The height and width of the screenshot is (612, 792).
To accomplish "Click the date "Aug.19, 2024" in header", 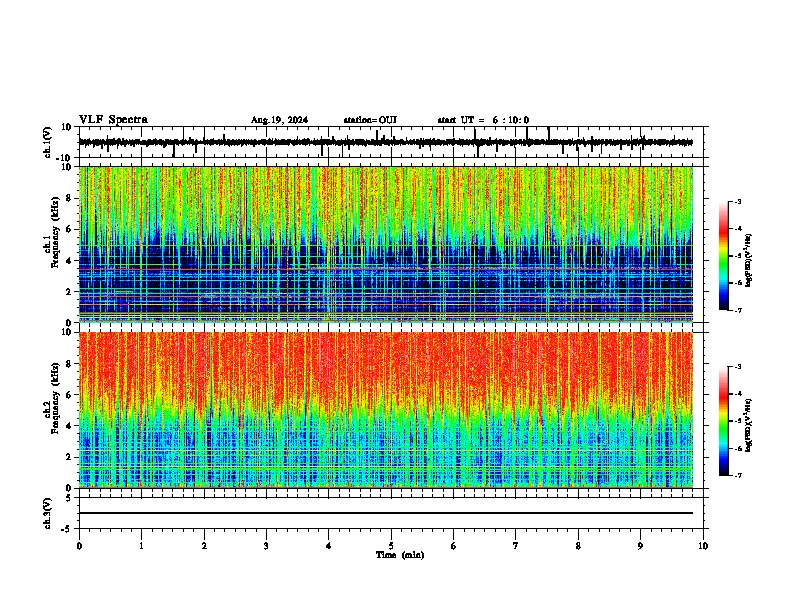I will [x=279, y=120].
